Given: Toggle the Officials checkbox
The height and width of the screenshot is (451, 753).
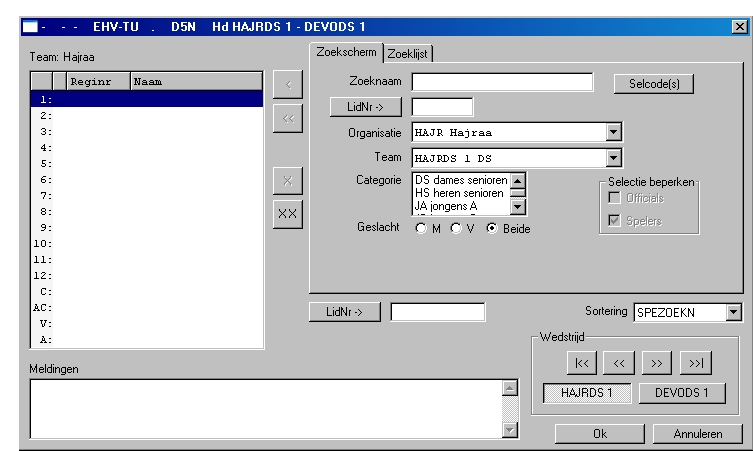Looking at the screenshot, I should (x=614, y=198).
